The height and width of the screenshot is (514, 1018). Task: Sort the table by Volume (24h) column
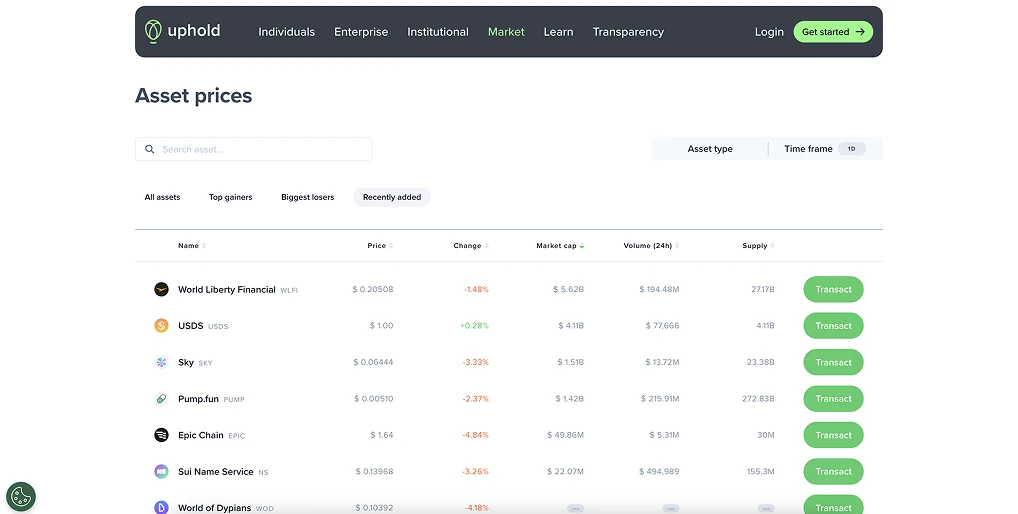651,246
